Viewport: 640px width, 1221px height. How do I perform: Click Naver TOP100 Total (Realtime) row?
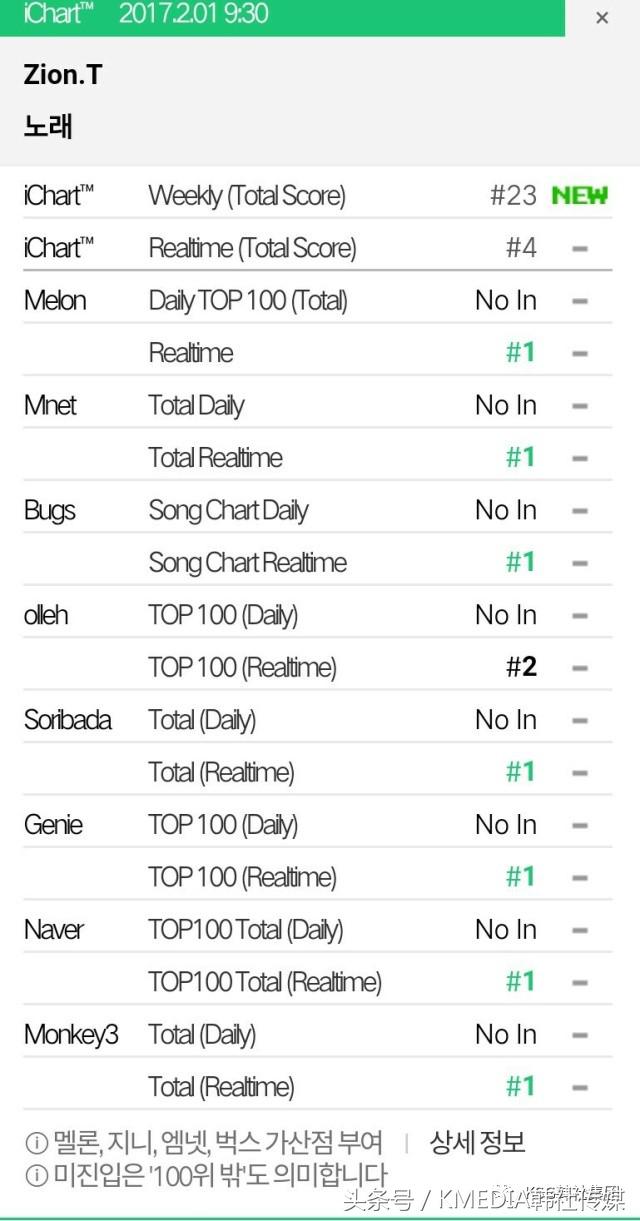pyautogui.click(x=265, y=982)
